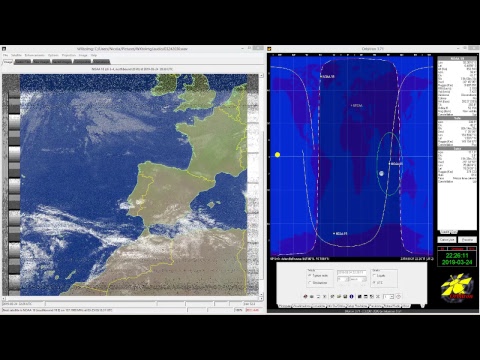Image resolution: width=480 pixels, height=360 pixels.
Task: Click the grid icon left of the X-shaped icon
Action: 372,296
